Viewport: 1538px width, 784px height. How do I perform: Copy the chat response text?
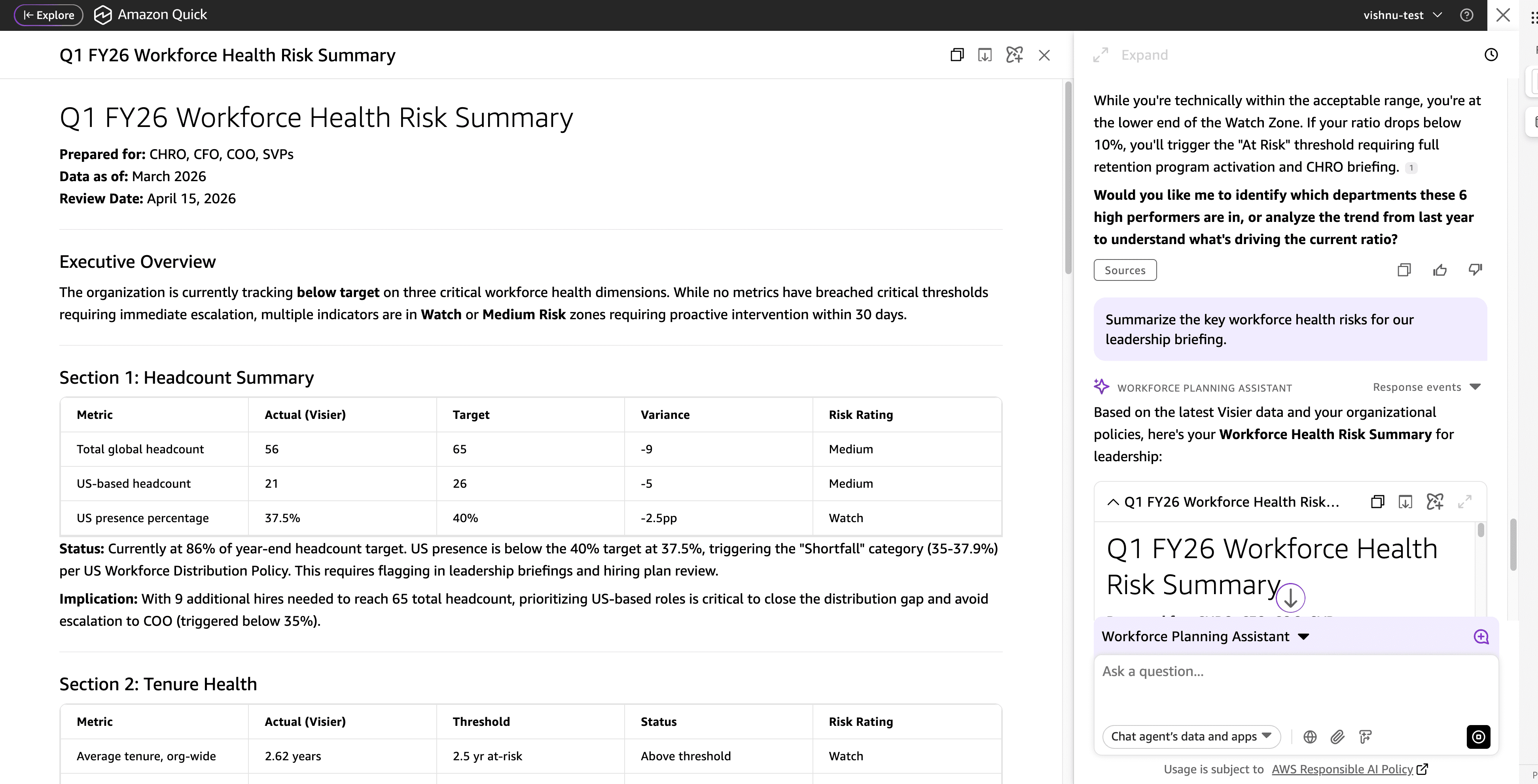click(1404, 270)
